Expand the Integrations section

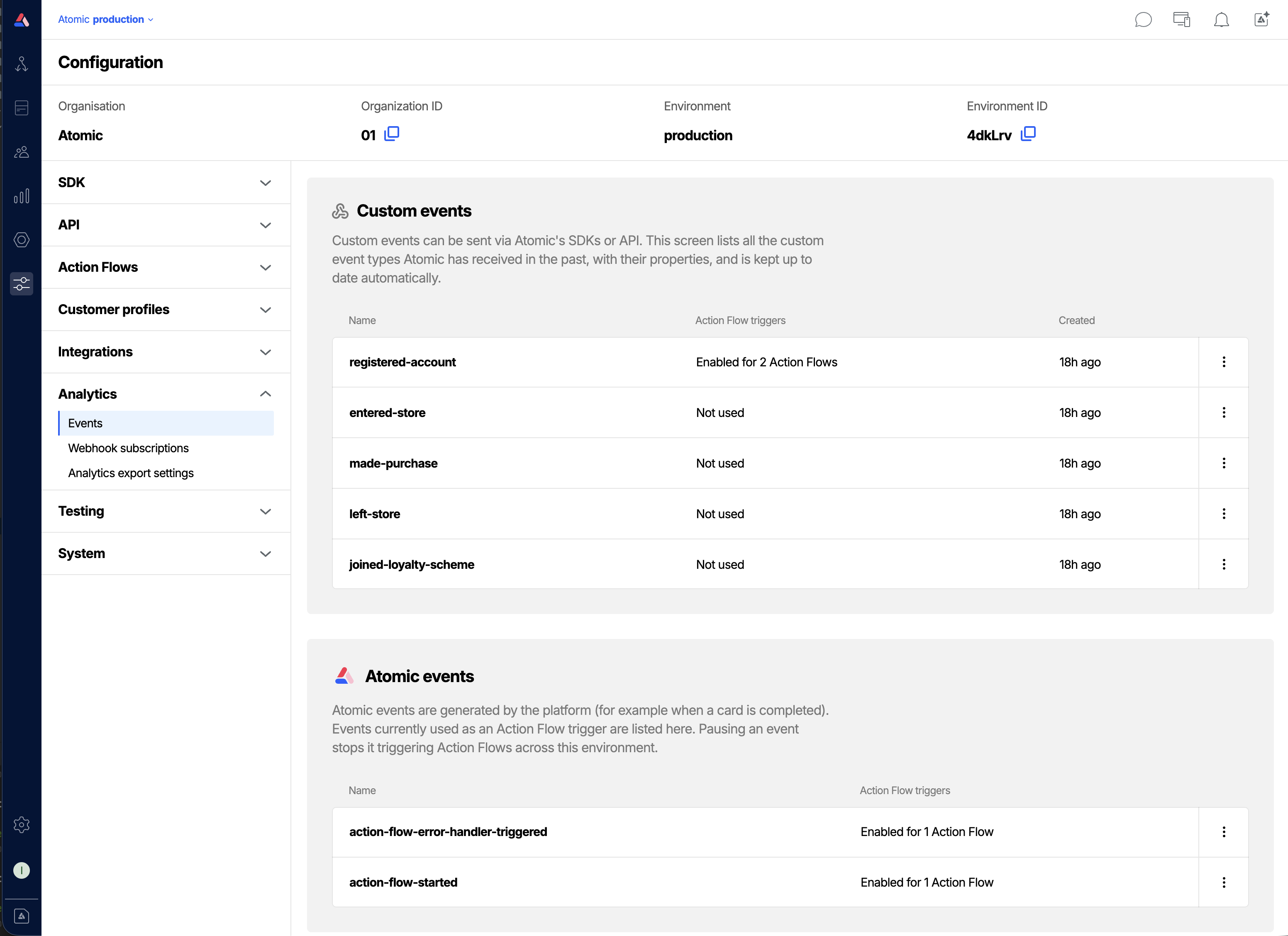(x=166, y=351)
